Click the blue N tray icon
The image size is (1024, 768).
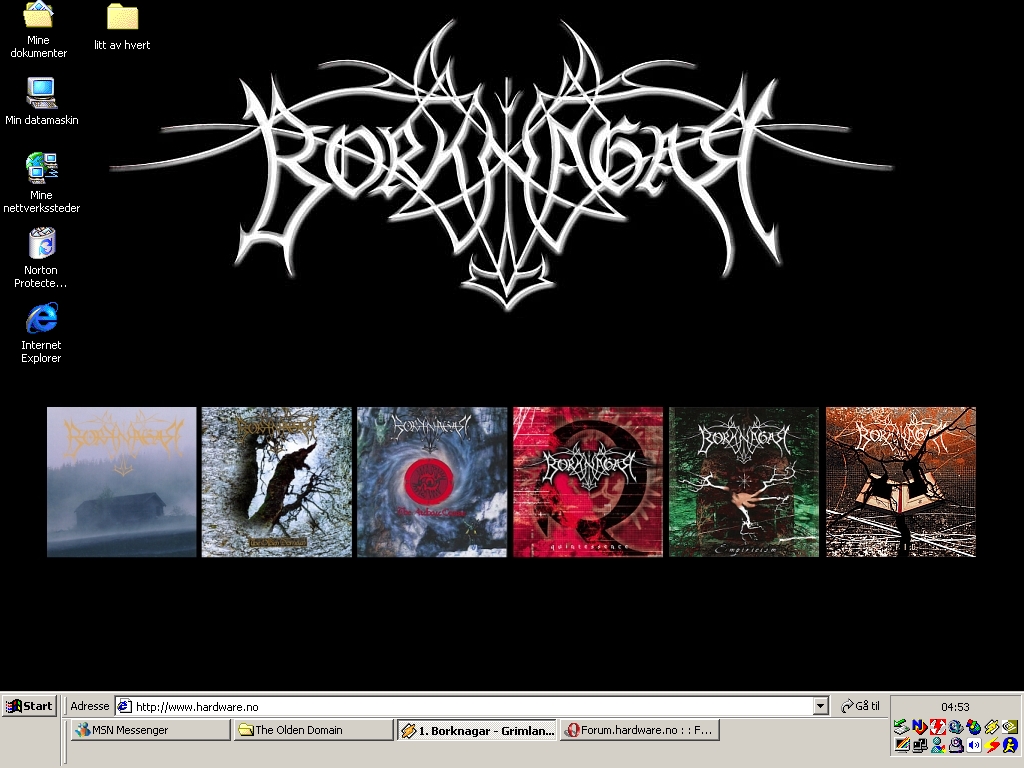(920, 726)
